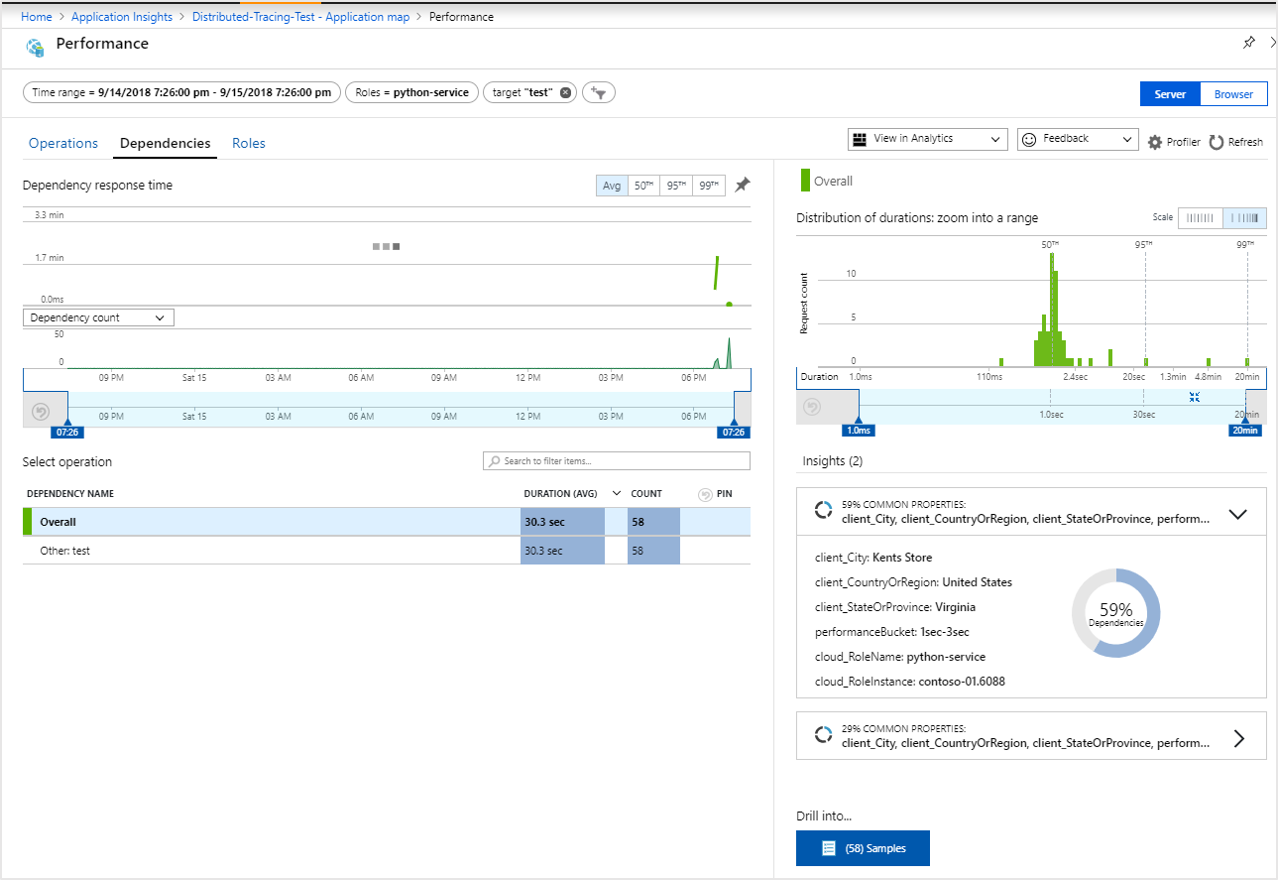Select the linear scale toggle
The image size is (1278, 880).
tap(1200, 218)
